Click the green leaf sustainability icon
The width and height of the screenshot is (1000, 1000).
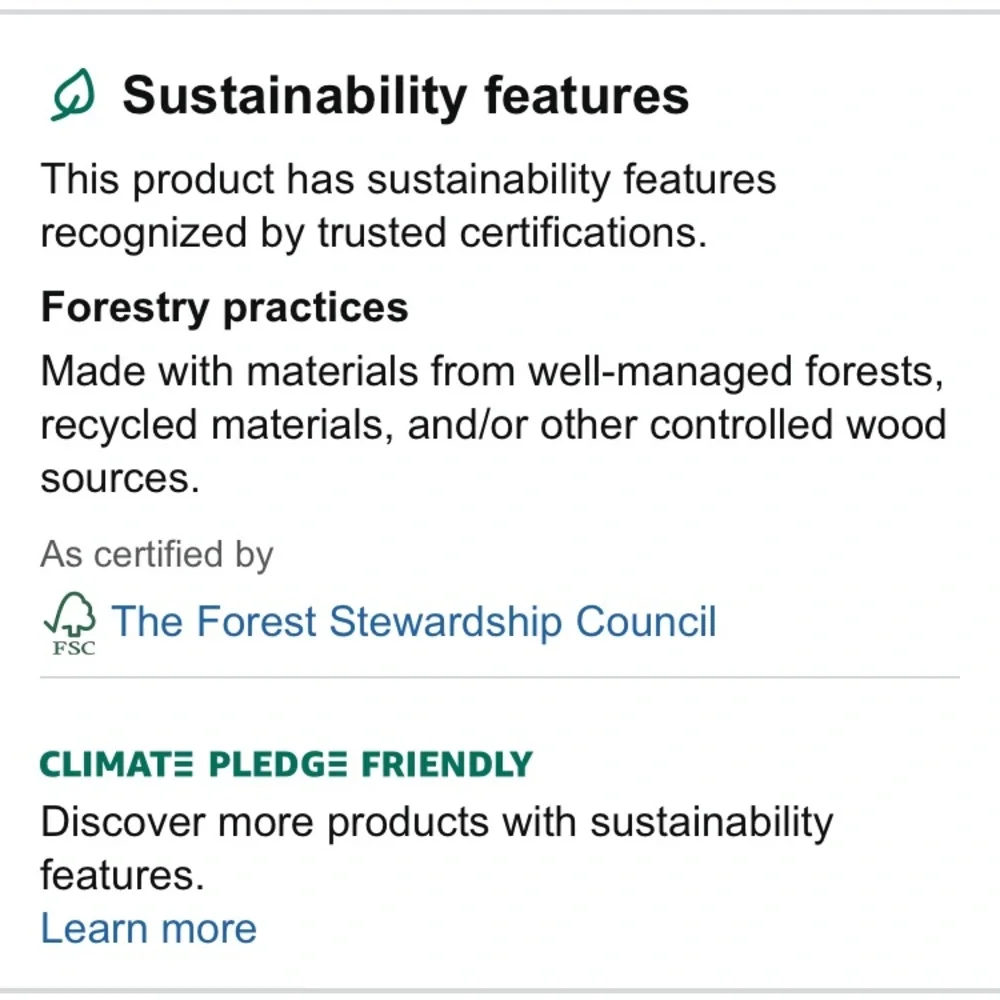click(x=73, y=95)
